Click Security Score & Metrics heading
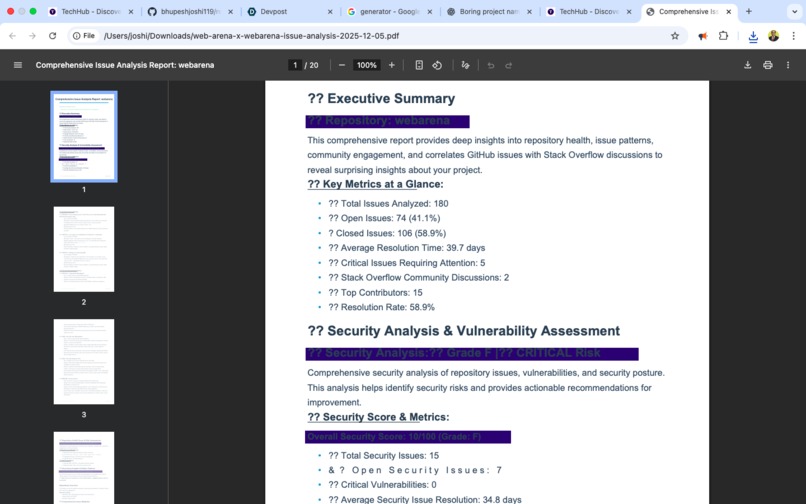Image resolution: width=806 pixels, height=504 pixels. click(x=378, y=417)
